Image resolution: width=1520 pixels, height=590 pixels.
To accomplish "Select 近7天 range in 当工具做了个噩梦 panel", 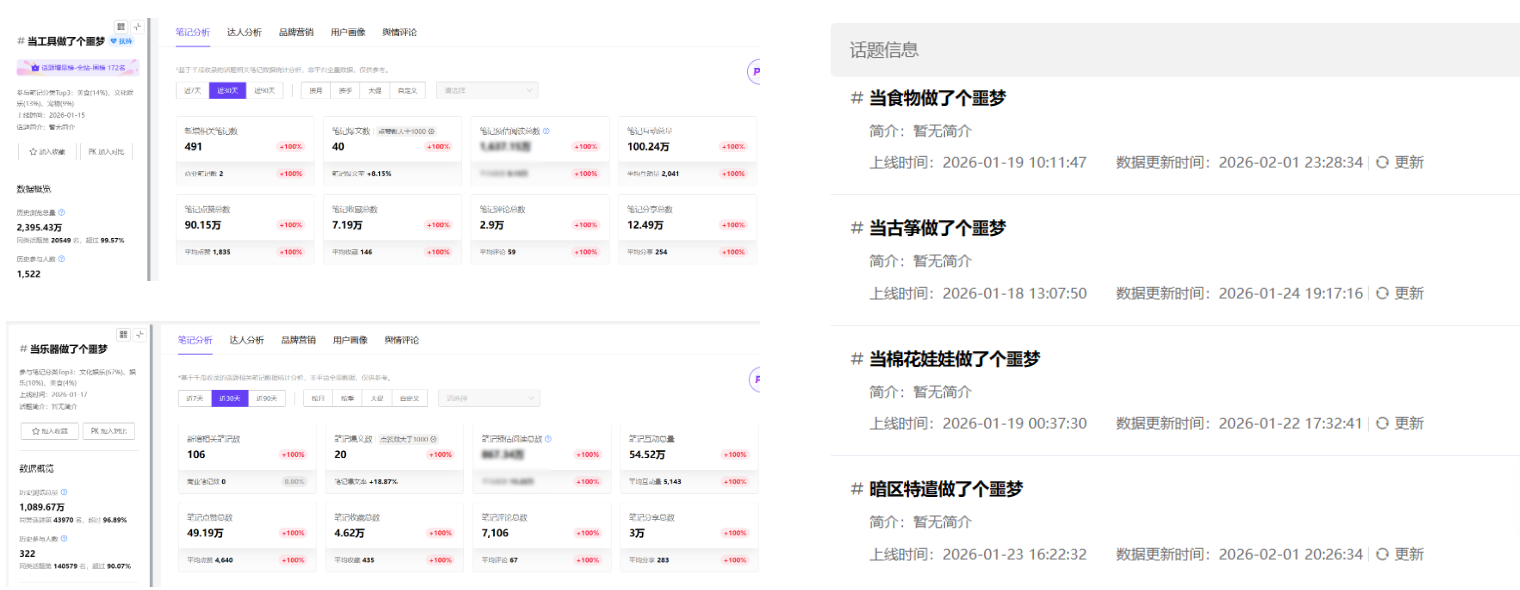I will click(190, 91).
